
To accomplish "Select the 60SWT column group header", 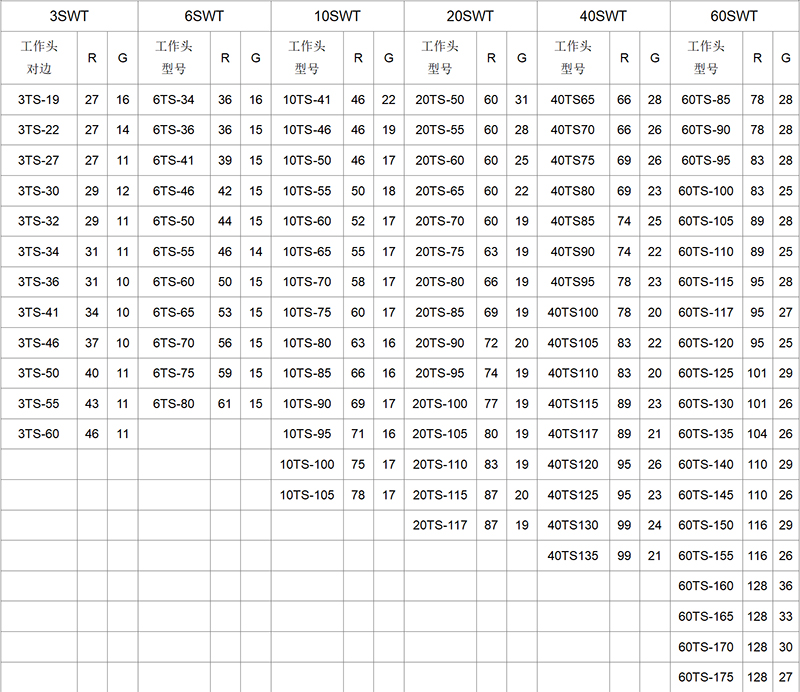I will [735, 16].
